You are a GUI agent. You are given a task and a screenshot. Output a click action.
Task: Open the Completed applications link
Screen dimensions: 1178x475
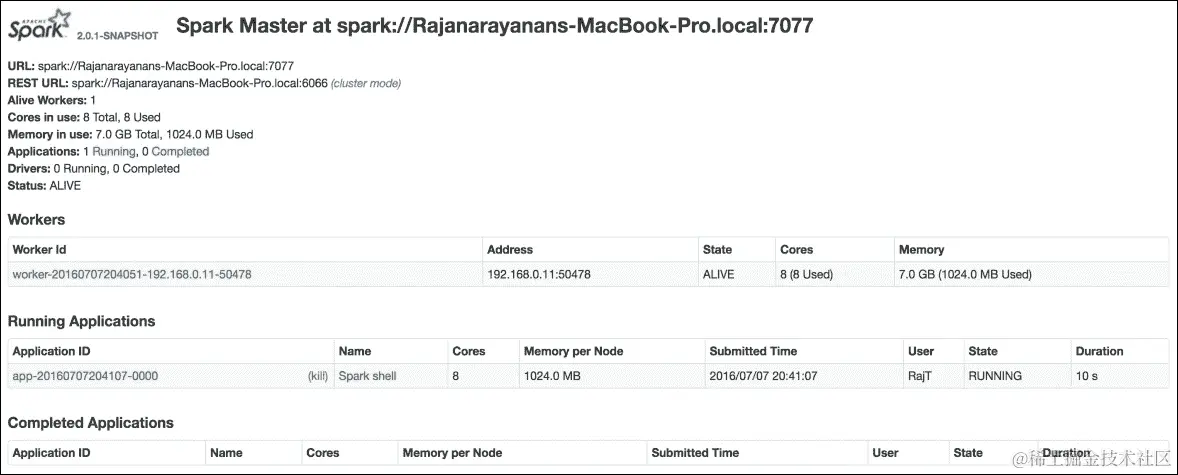(x=180, y=151)
